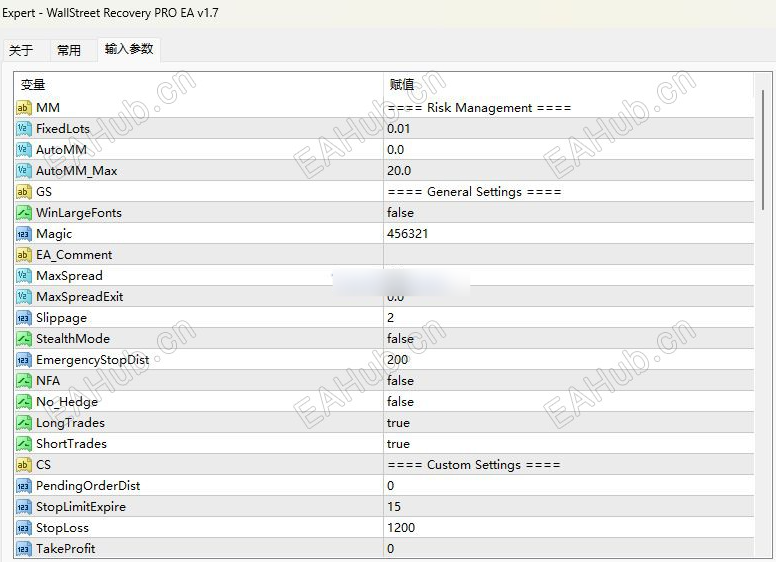The height and width of the screenshot is (565, 781).
Task: Click the icon beside MaxSpread
Action: pos(23,276)
